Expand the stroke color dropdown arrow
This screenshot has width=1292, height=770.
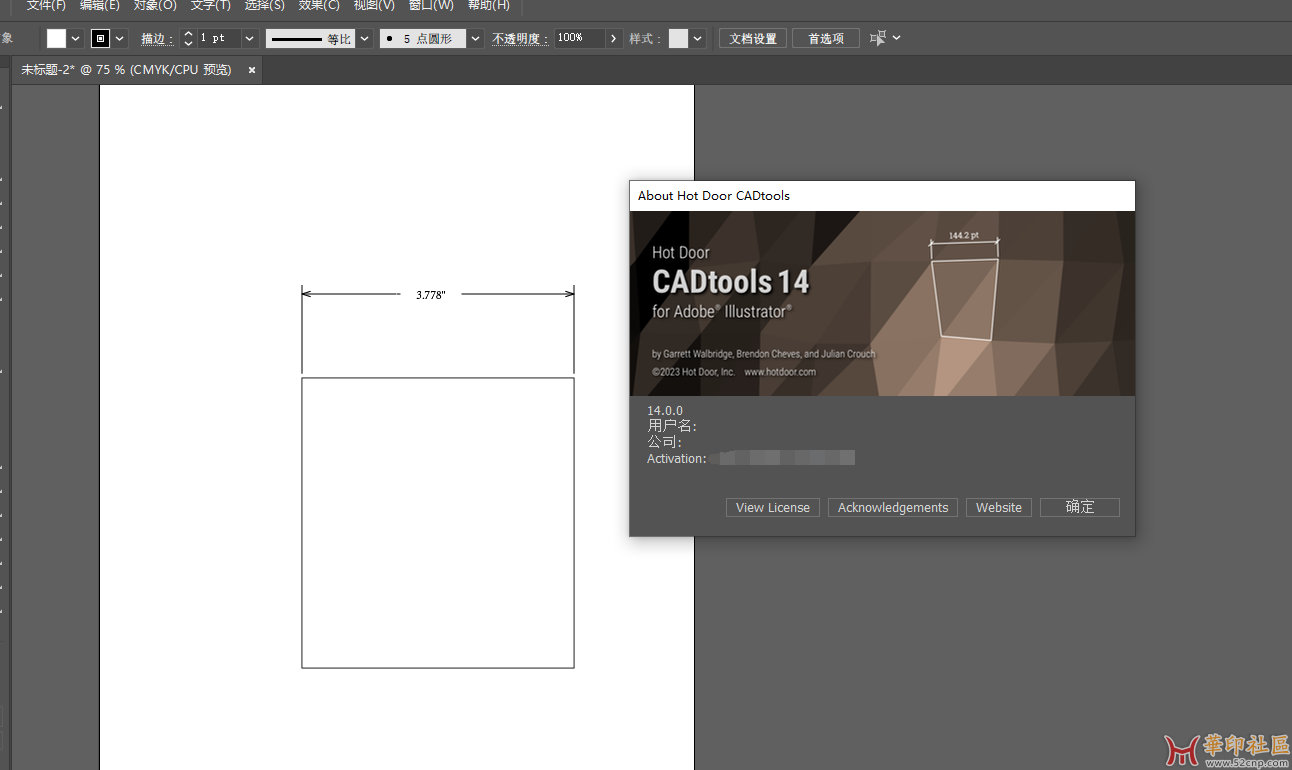point(121,38)
